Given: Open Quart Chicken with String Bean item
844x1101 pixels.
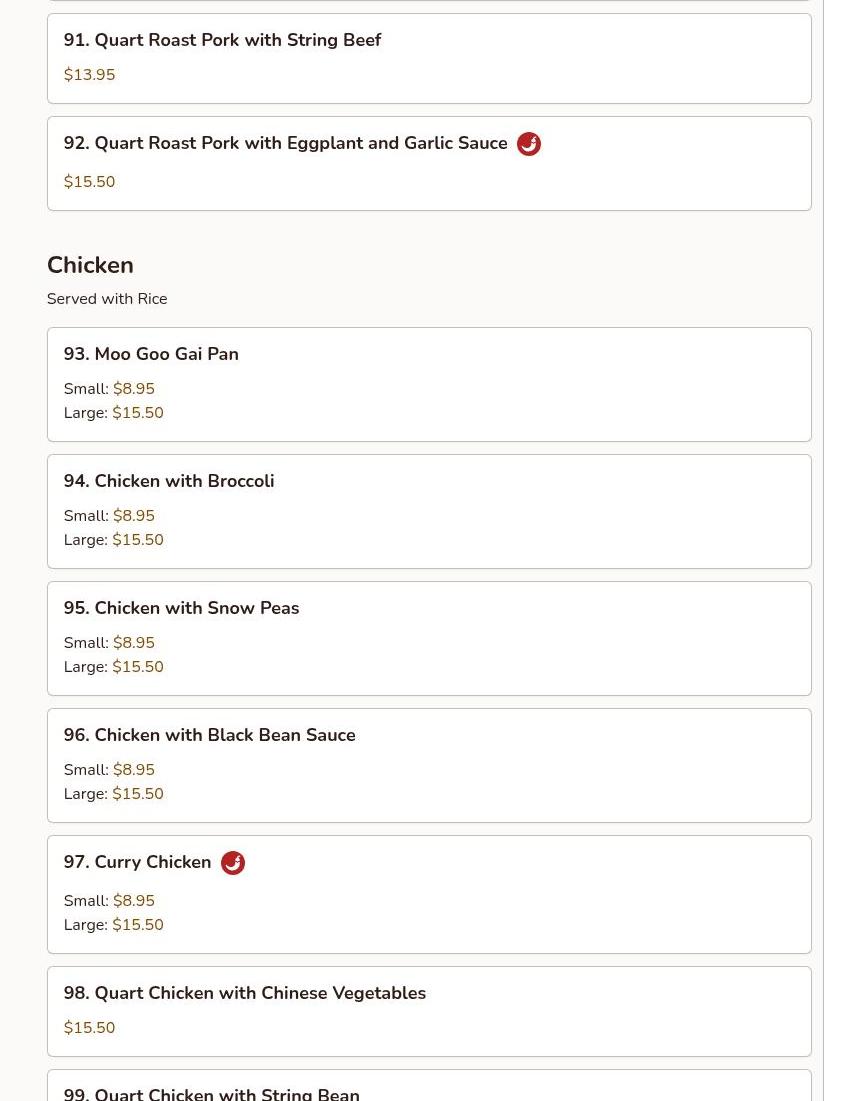Looking at the screenshot, I should pyautogui.click(x=211, y=1093).
